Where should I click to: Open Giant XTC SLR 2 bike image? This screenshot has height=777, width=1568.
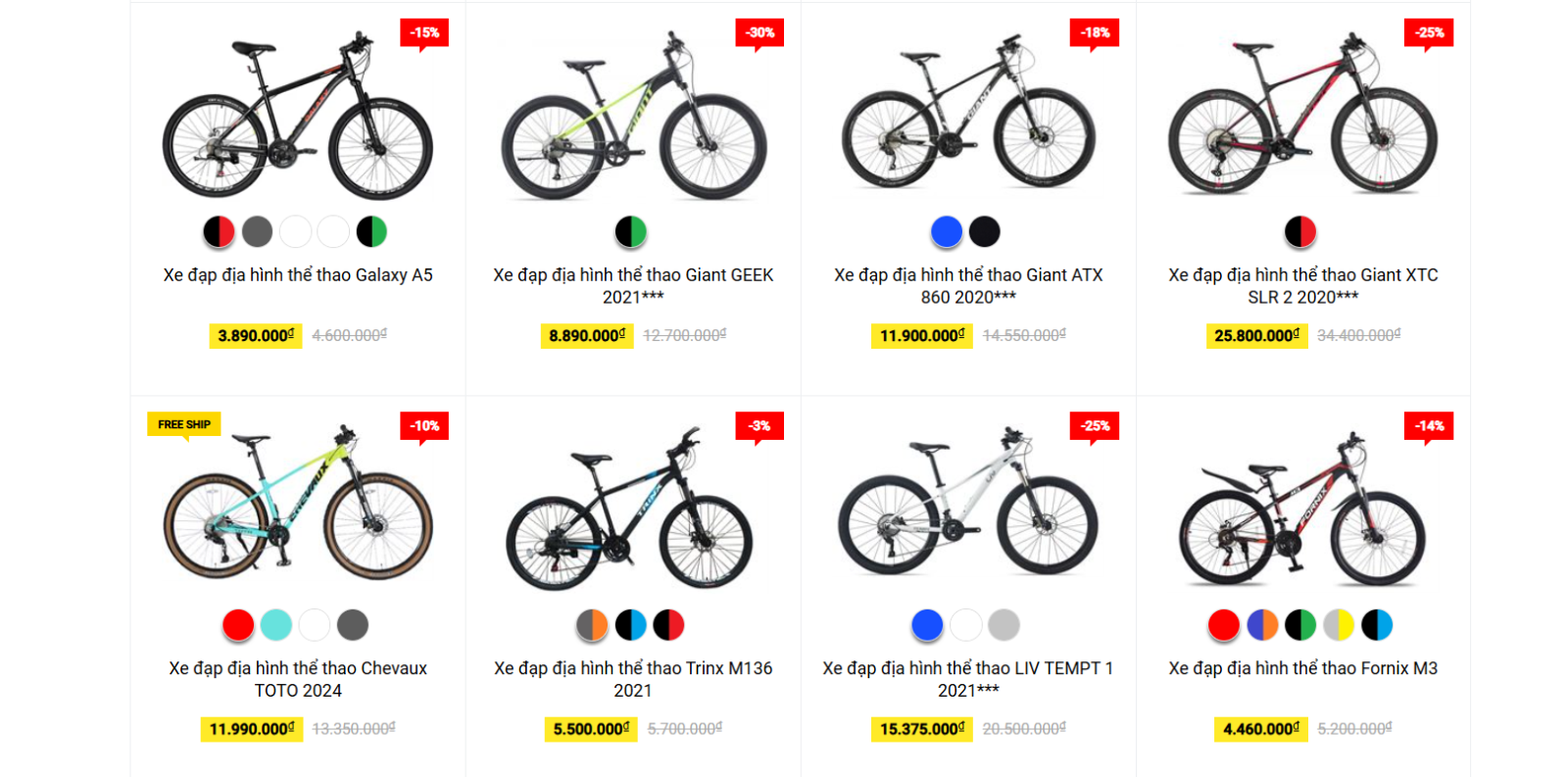tap(1302, 118)
